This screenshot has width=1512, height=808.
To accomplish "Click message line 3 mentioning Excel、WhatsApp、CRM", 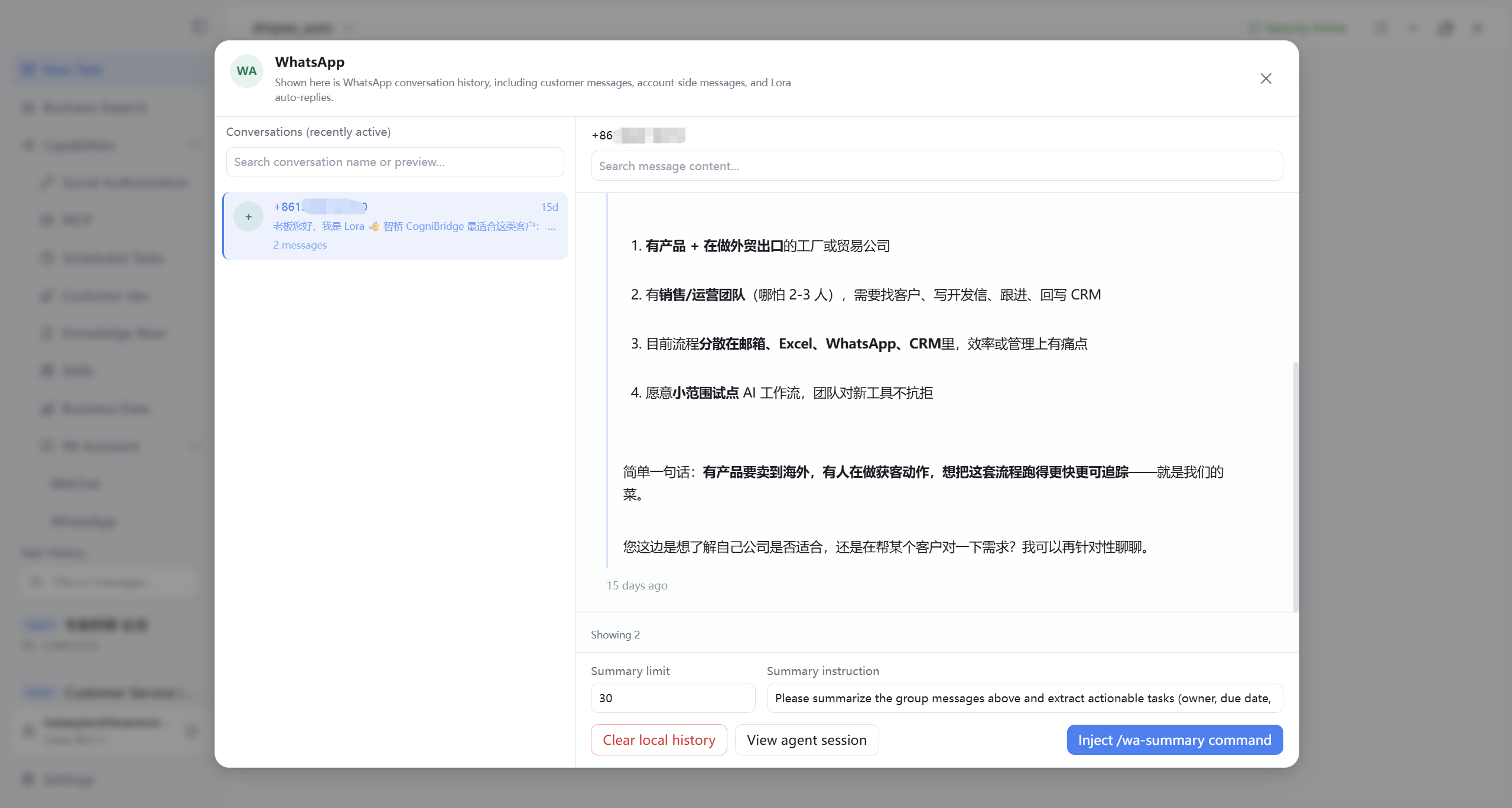I will tap(859, 344).
